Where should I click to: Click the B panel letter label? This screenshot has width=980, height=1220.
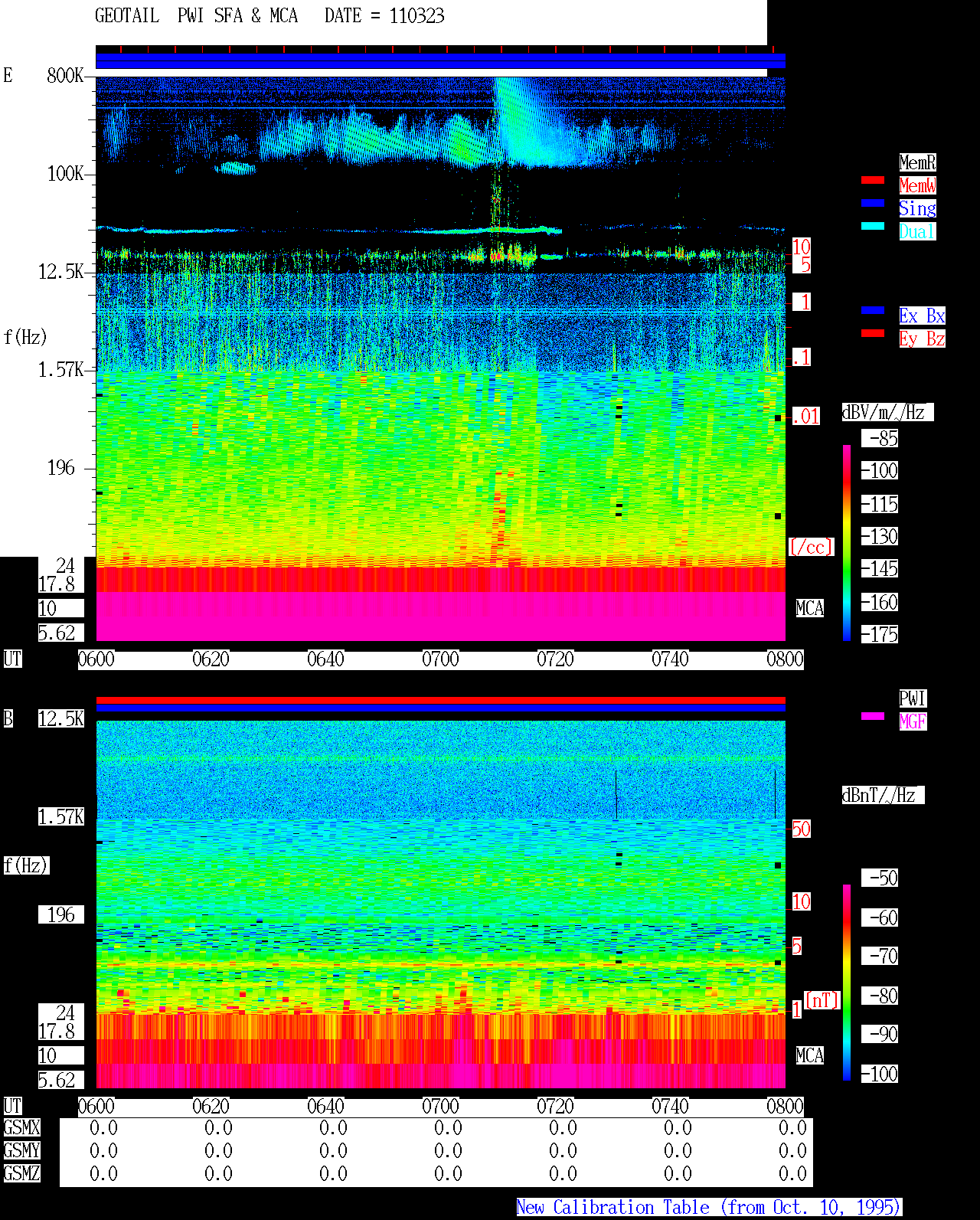8,718
